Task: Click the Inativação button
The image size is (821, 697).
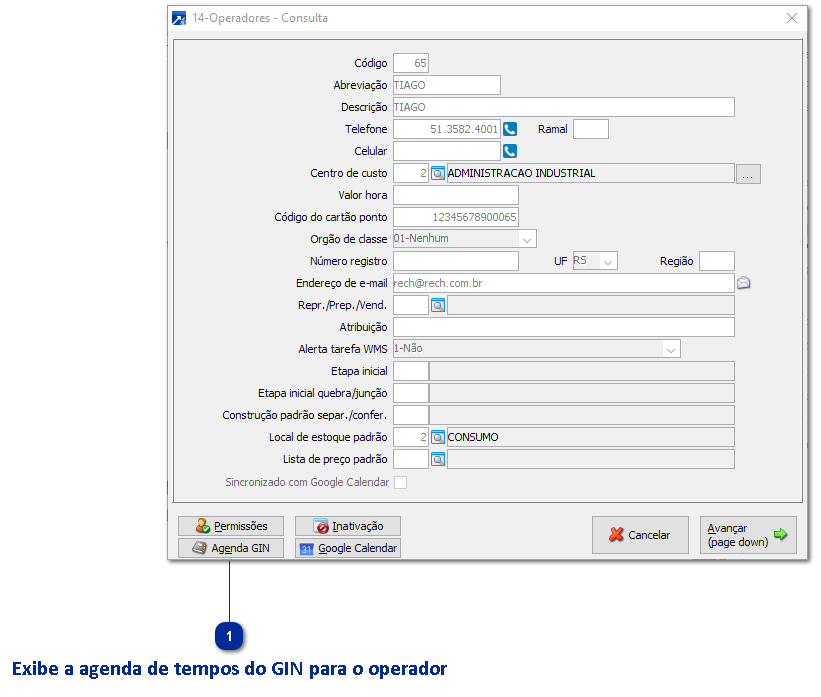Action: coord(348,526)
